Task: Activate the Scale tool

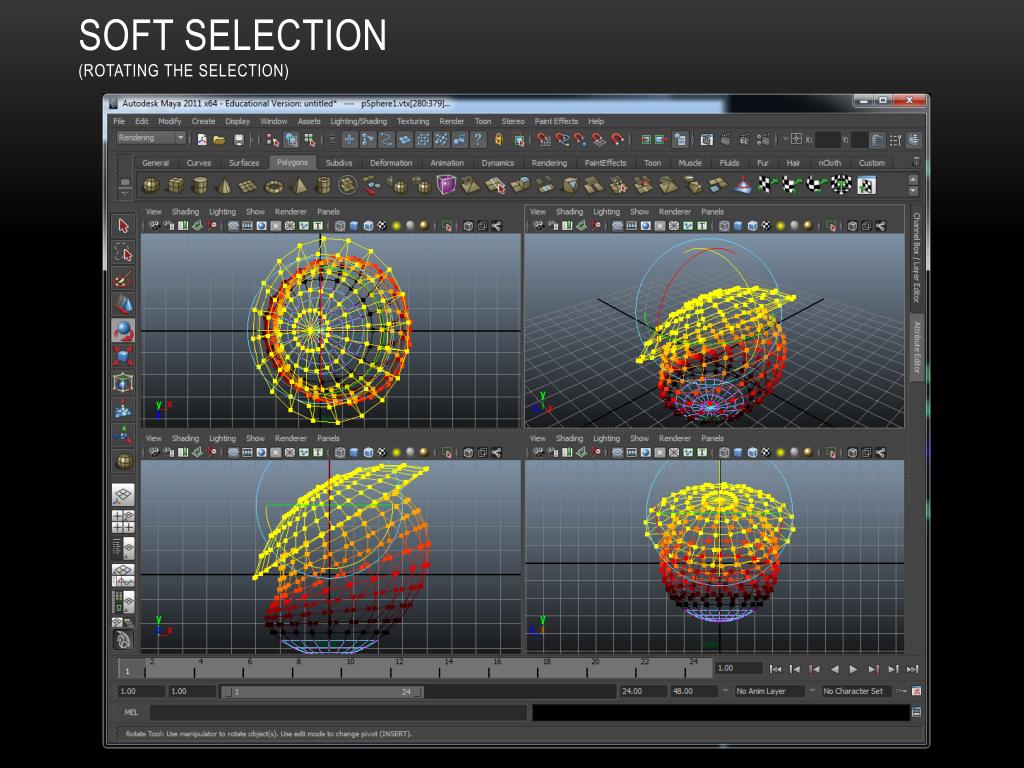Action: click(x=123, y=357)
